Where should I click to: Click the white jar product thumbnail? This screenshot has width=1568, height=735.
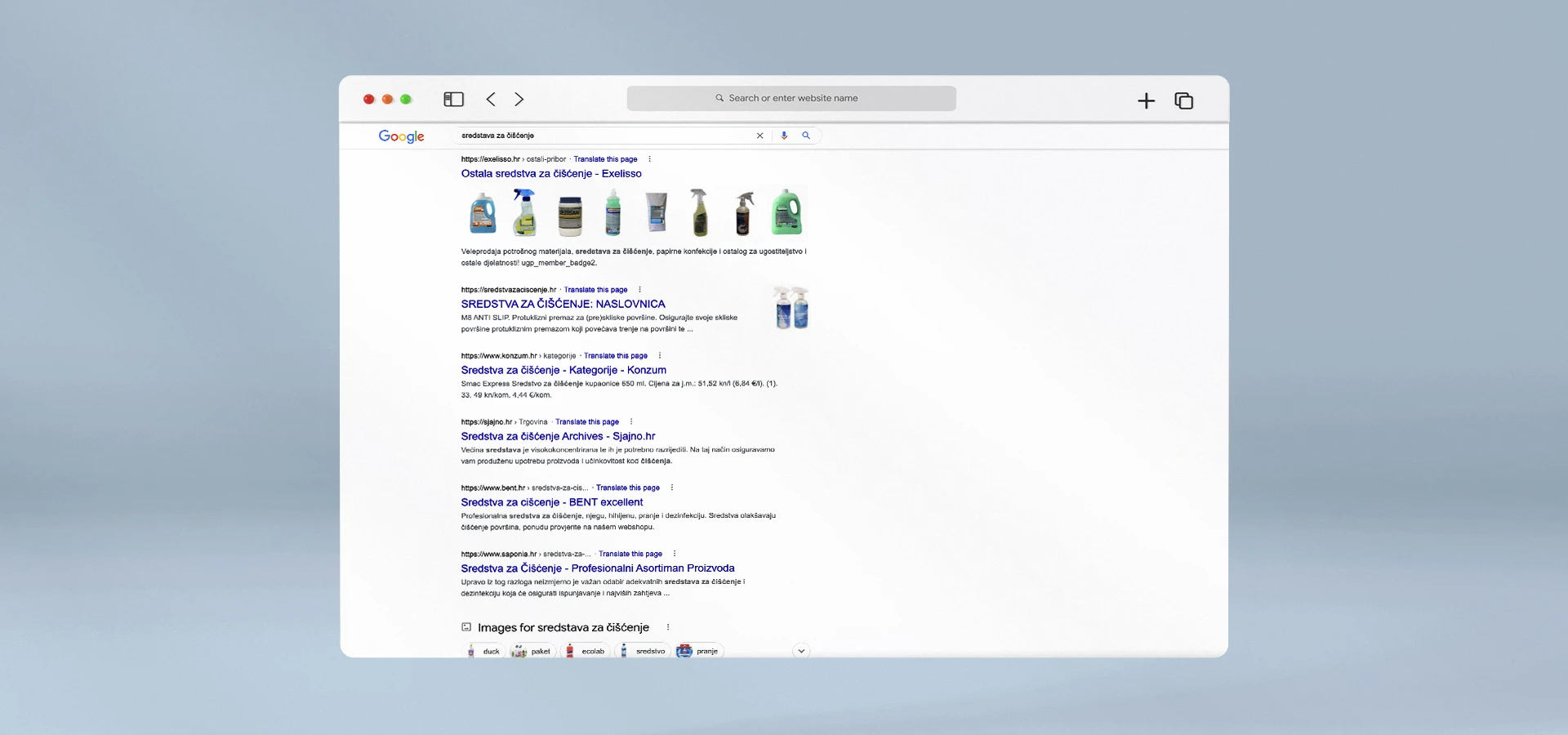point(570,215)
